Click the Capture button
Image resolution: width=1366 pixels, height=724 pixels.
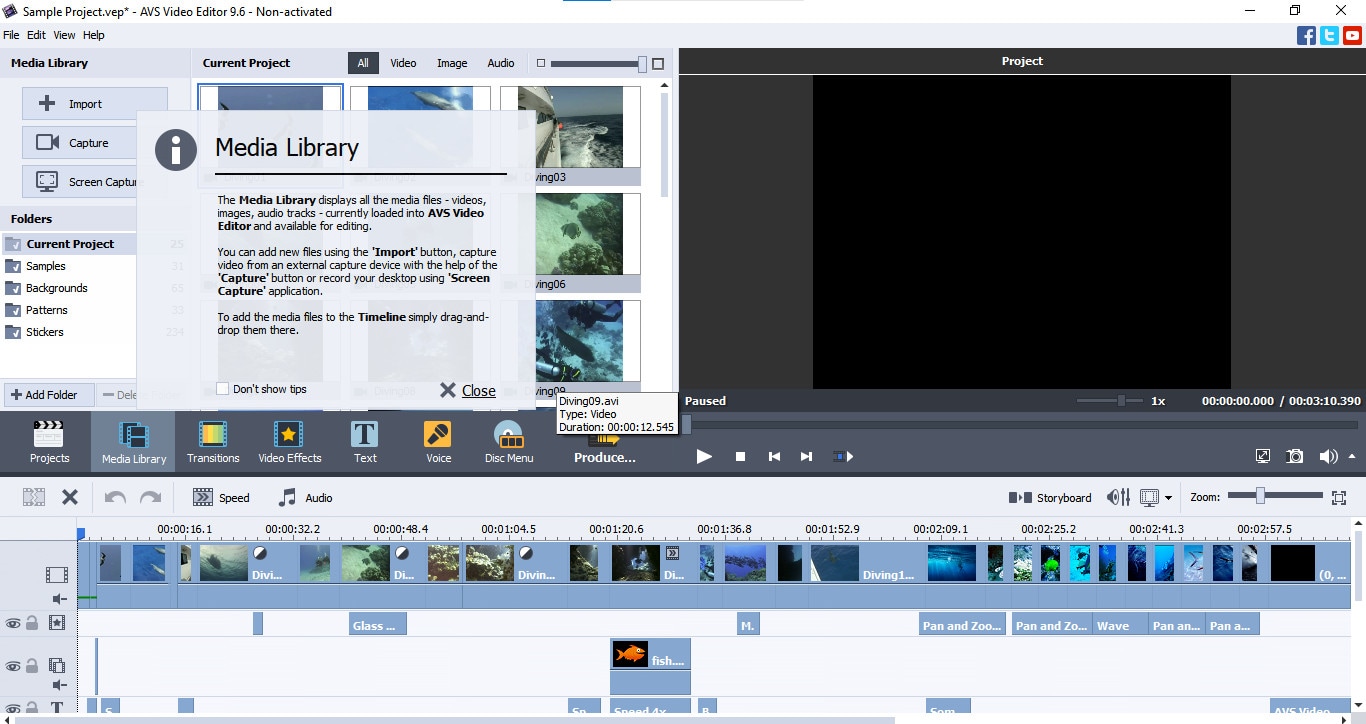click(x=80, y=143)
